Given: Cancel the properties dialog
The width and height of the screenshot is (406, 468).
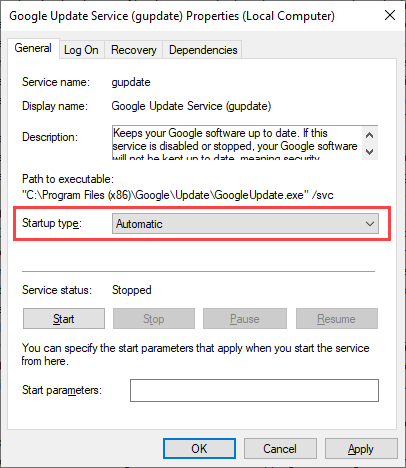Looking at the screenshot, I should (280, 449).
